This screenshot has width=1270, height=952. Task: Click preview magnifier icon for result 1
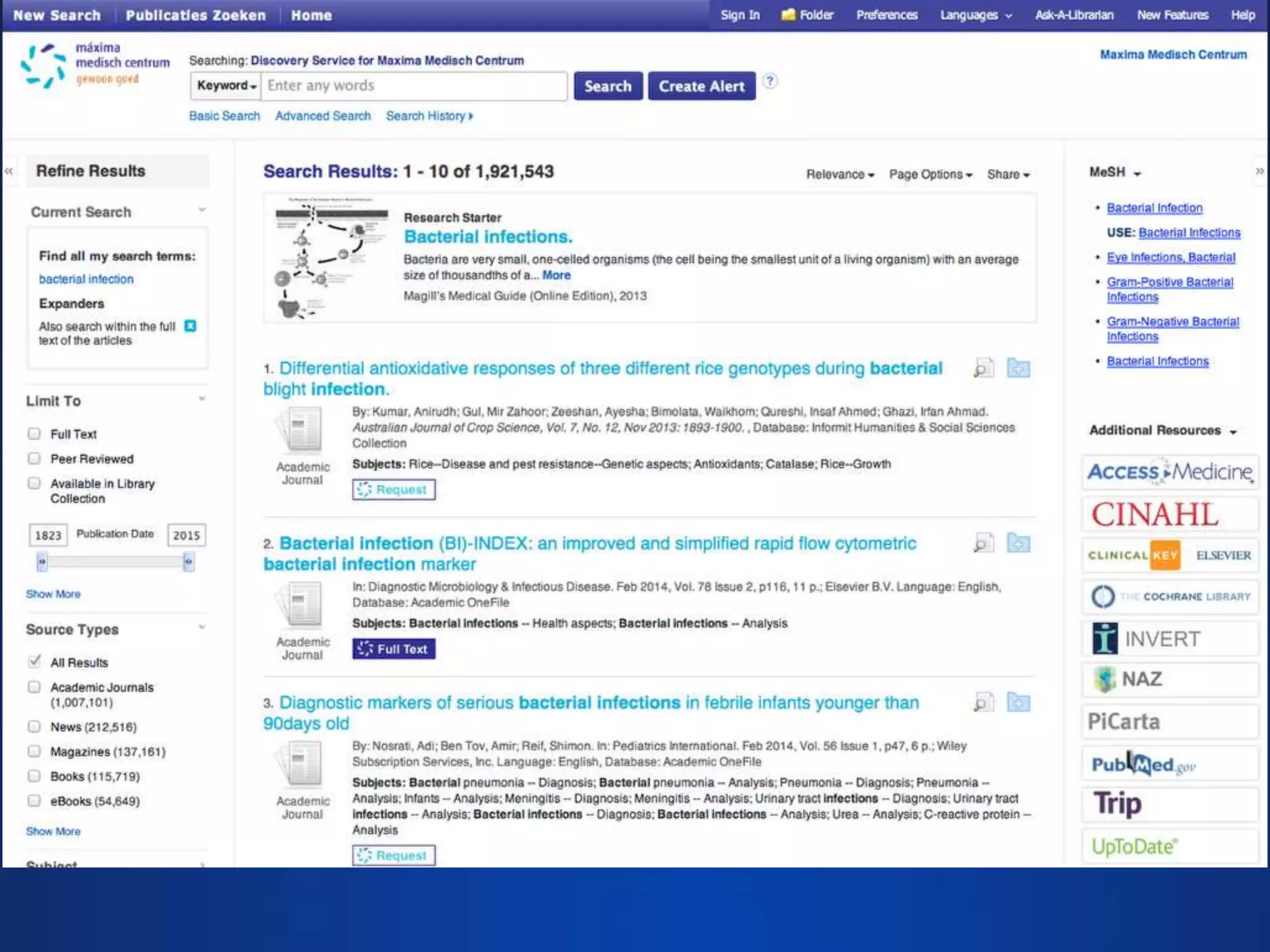click(983, 368)
